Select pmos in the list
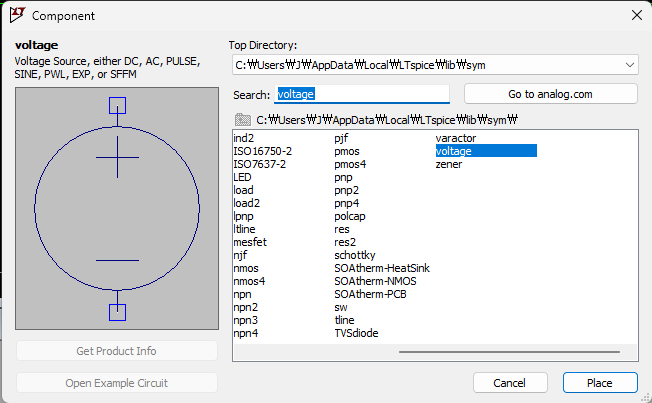The height and width of the screenshot is (403, 652). pyautogui.click(x=347, y=151)
